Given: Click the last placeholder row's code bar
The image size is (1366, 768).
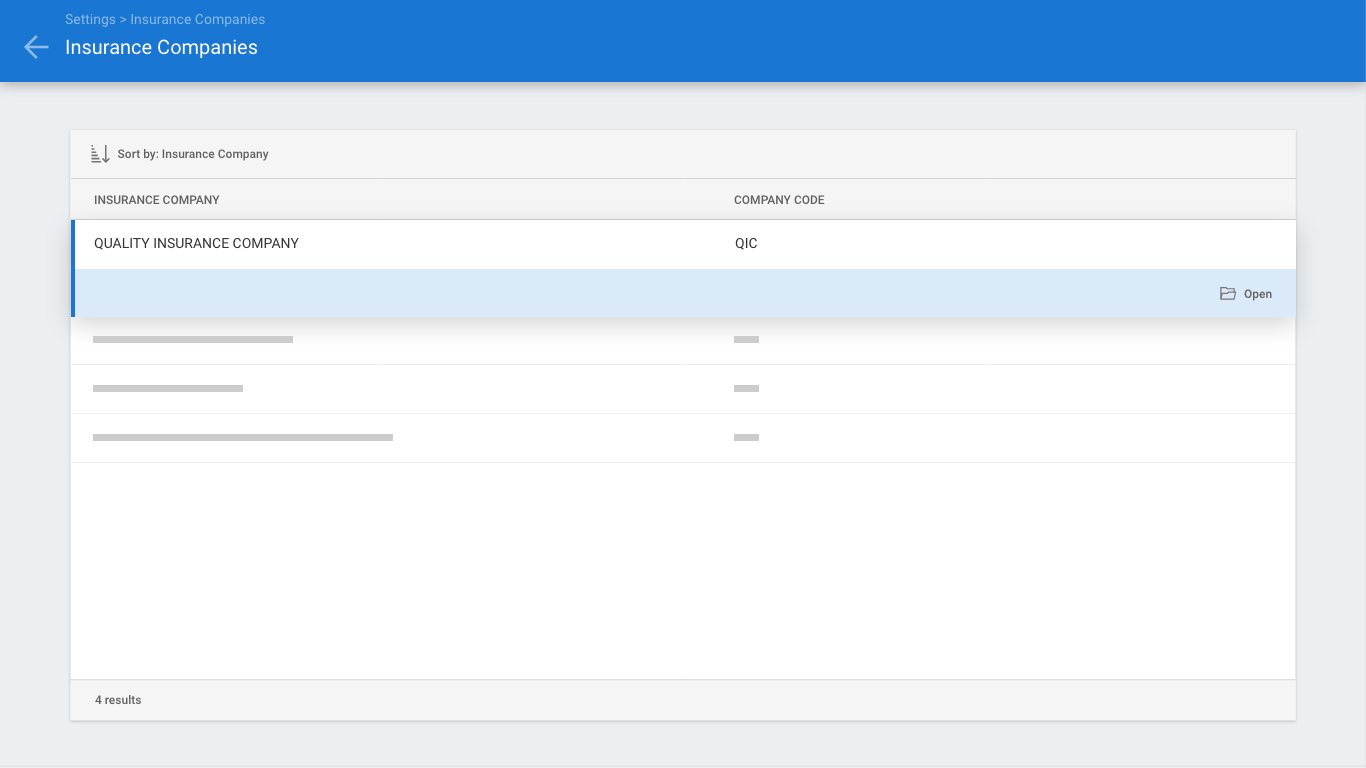Looking at the screenshot, I should 746,437.
